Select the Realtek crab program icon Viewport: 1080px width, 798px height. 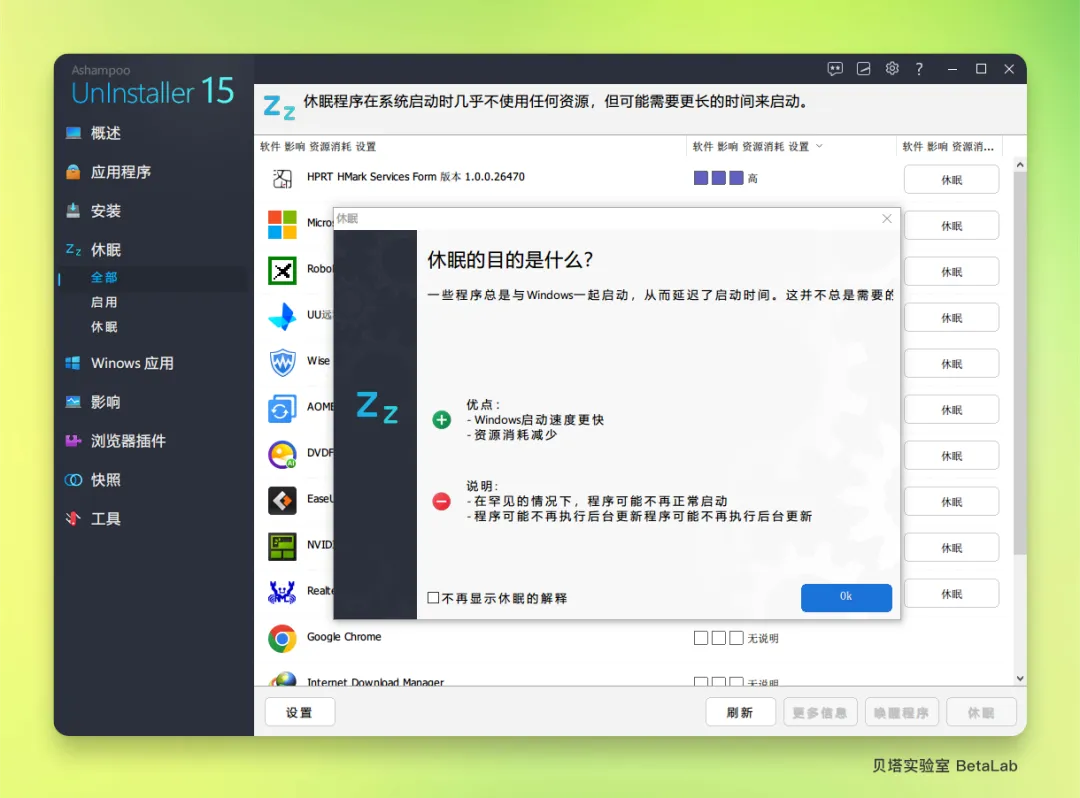click(x=282, y=592)
